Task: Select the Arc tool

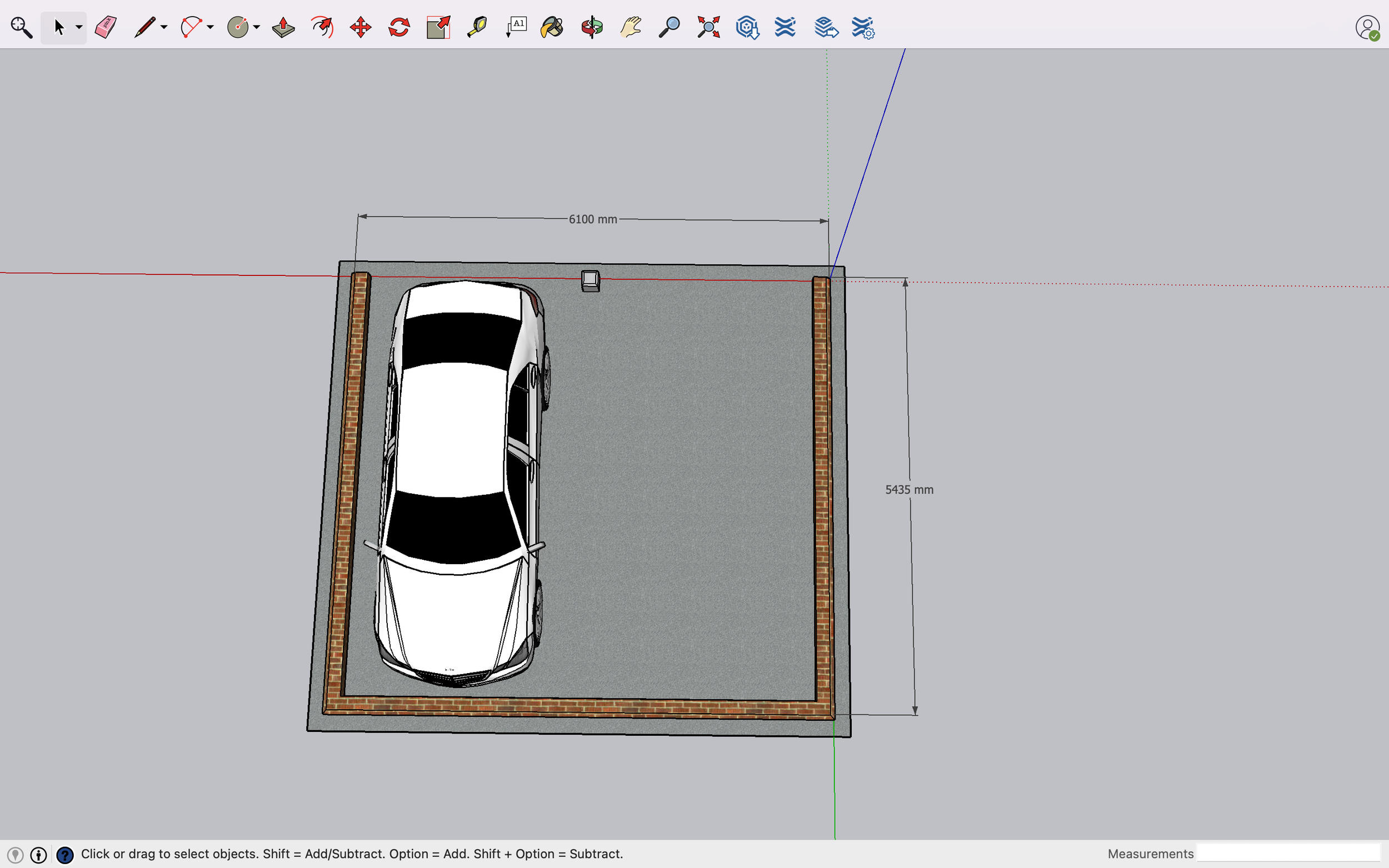Action: click(191, 27)
